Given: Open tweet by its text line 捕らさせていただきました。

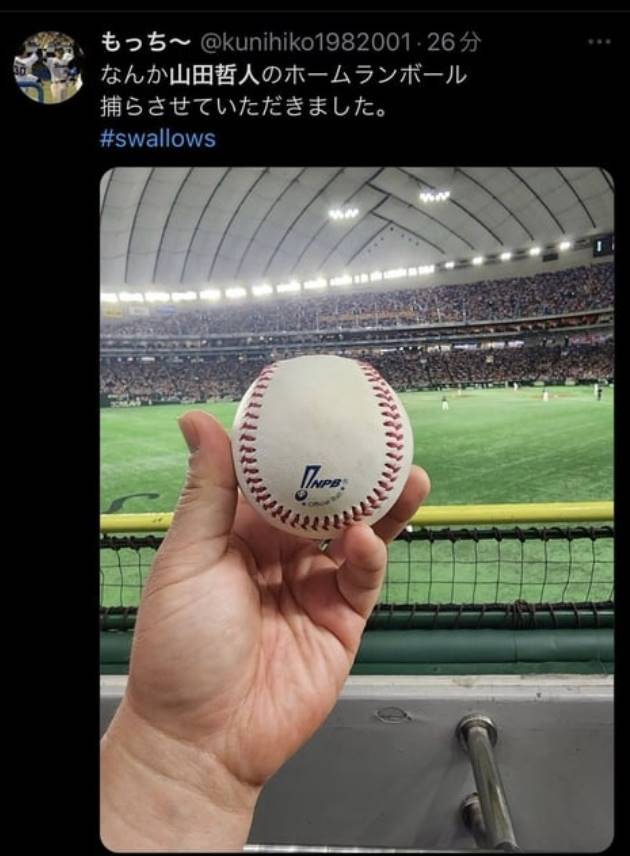Looking at the screenshot, I should [243, 107].
